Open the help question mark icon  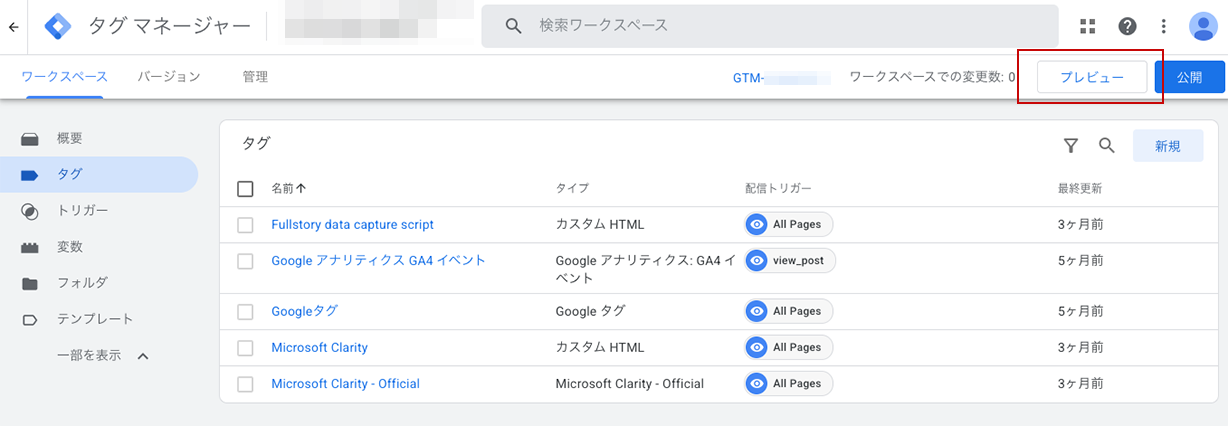tap(1127, 26)
